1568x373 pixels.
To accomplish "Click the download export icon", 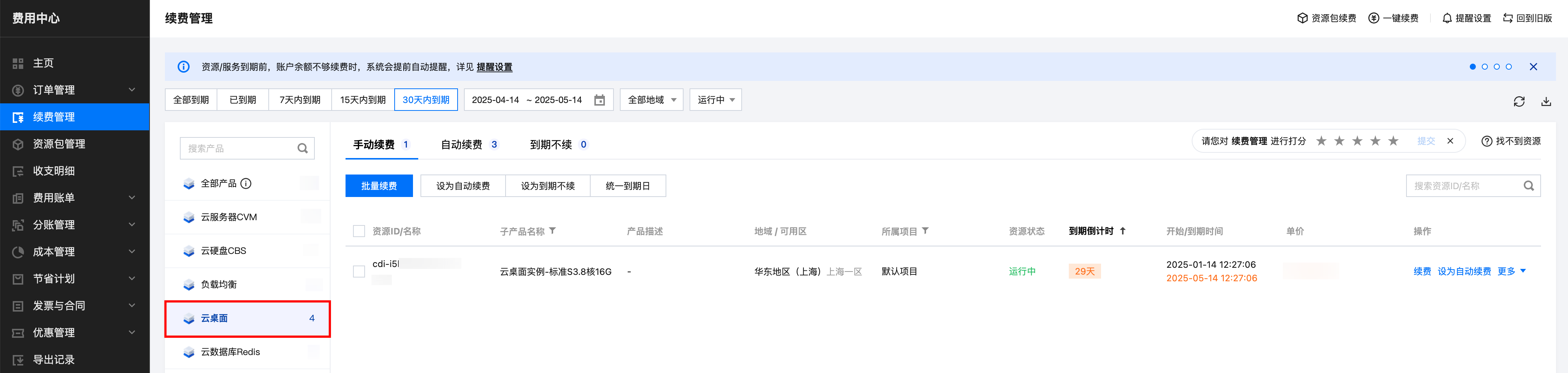I will pos(1546,101).
